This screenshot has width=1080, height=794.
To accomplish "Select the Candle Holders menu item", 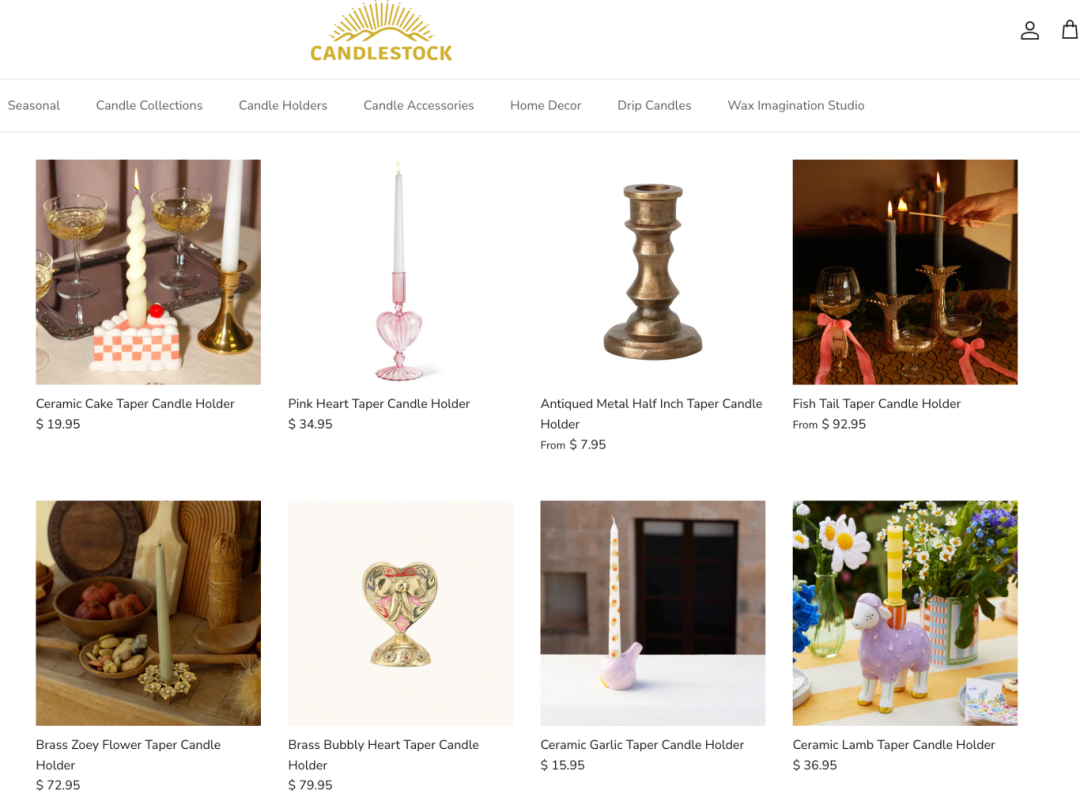I will [282, 105].
